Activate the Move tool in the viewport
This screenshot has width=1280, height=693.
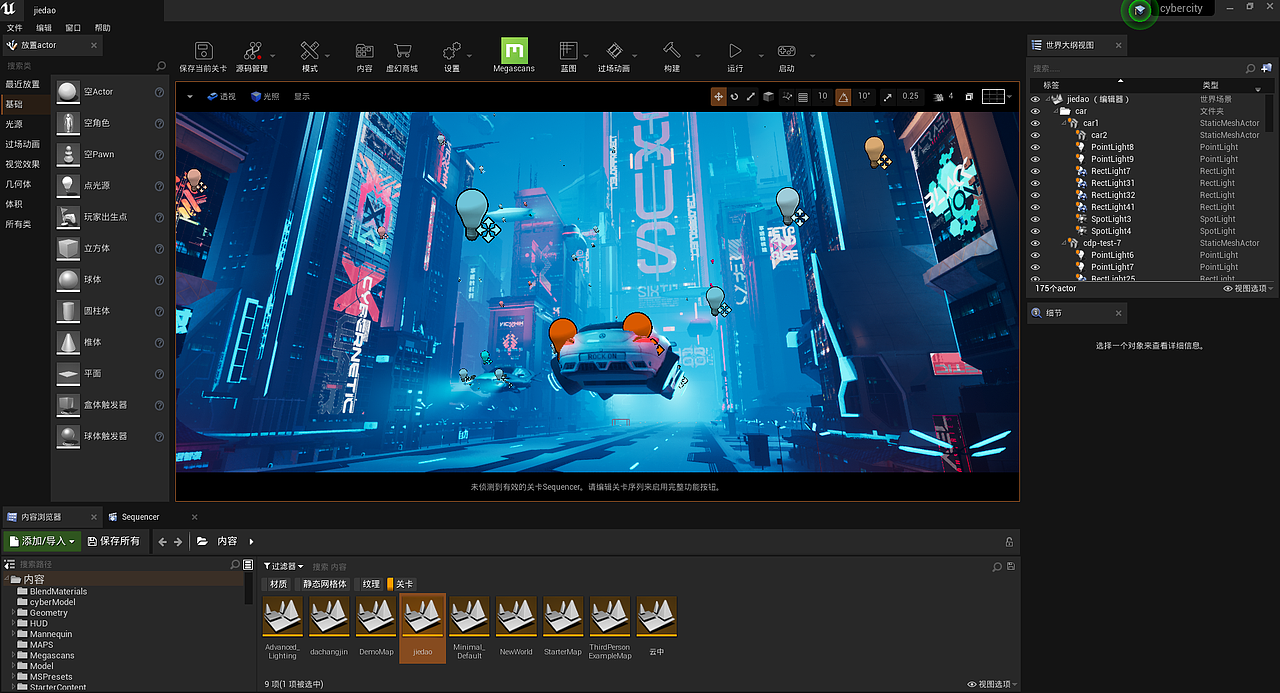point(718,96)
